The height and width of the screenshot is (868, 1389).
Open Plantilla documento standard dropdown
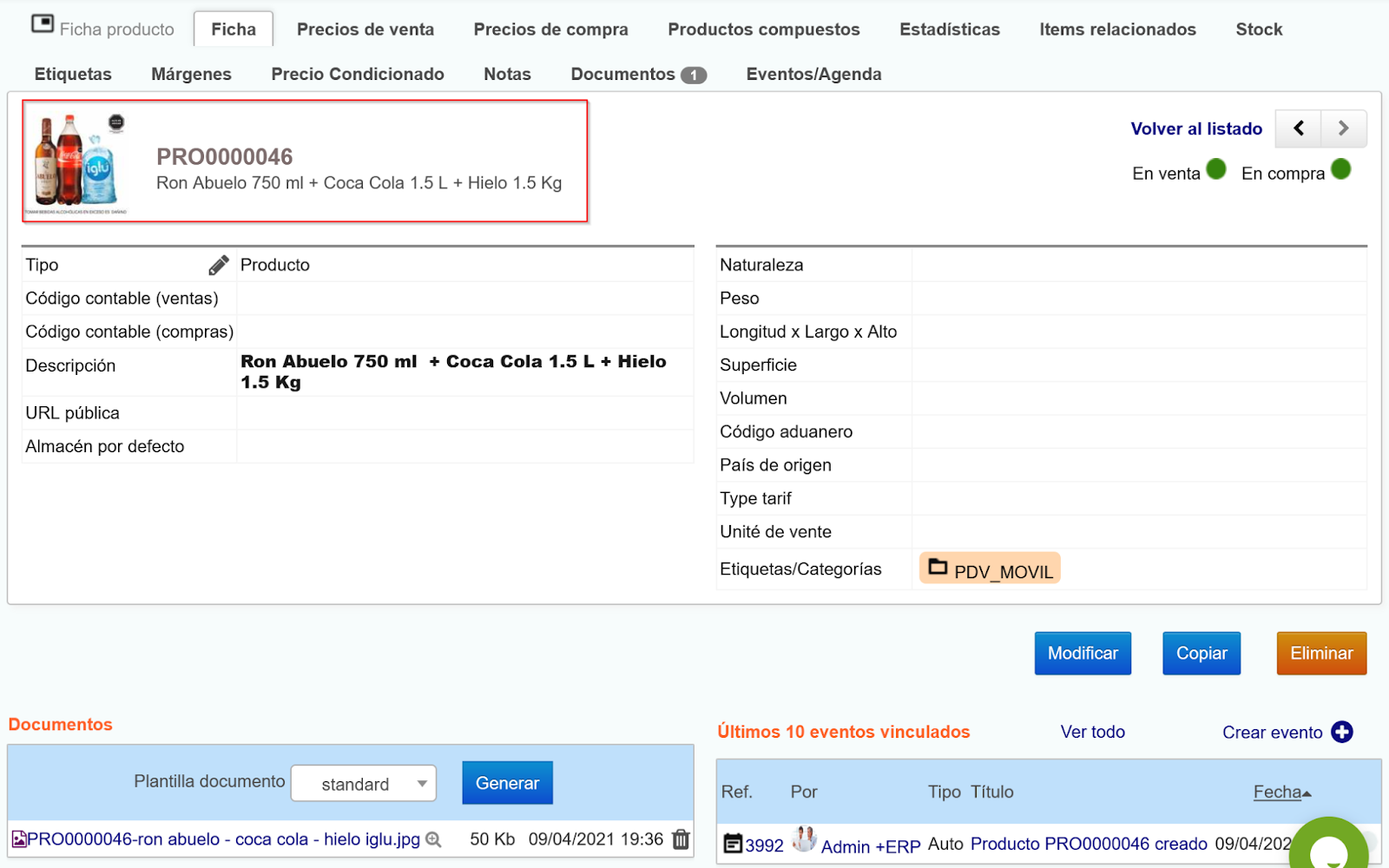pyautogui.click(x=364, y=784)
